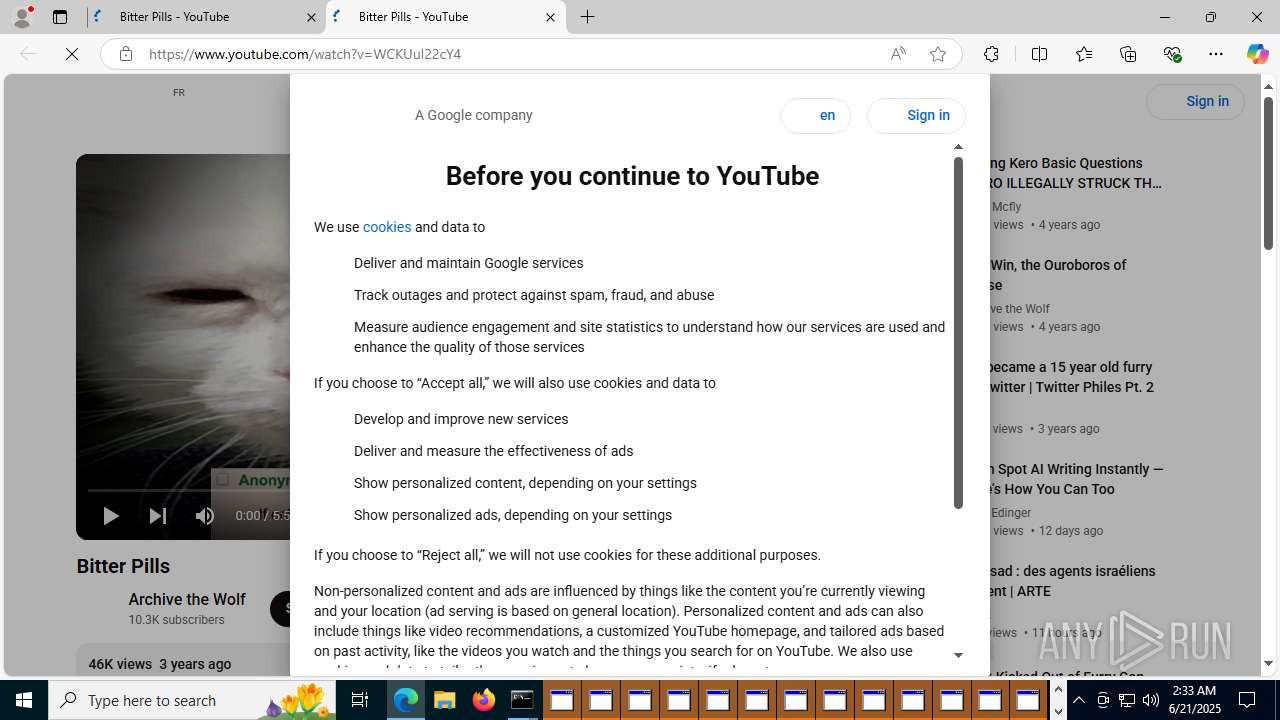This screenshot has width=1280, height=720.
Task: Change consent dialog language en
Action: 816,116
